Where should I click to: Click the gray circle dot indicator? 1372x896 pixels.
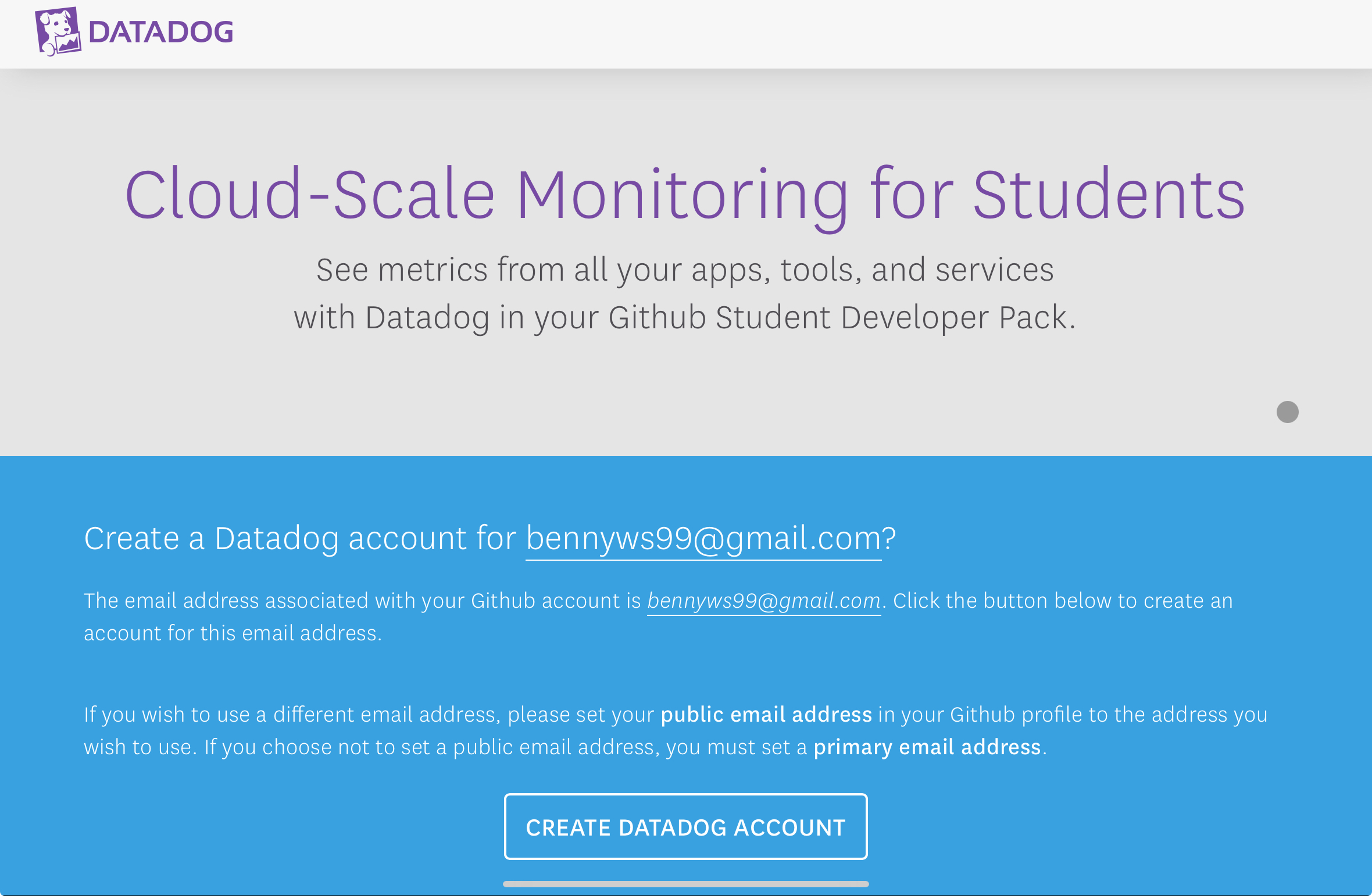click(1287, 412)
